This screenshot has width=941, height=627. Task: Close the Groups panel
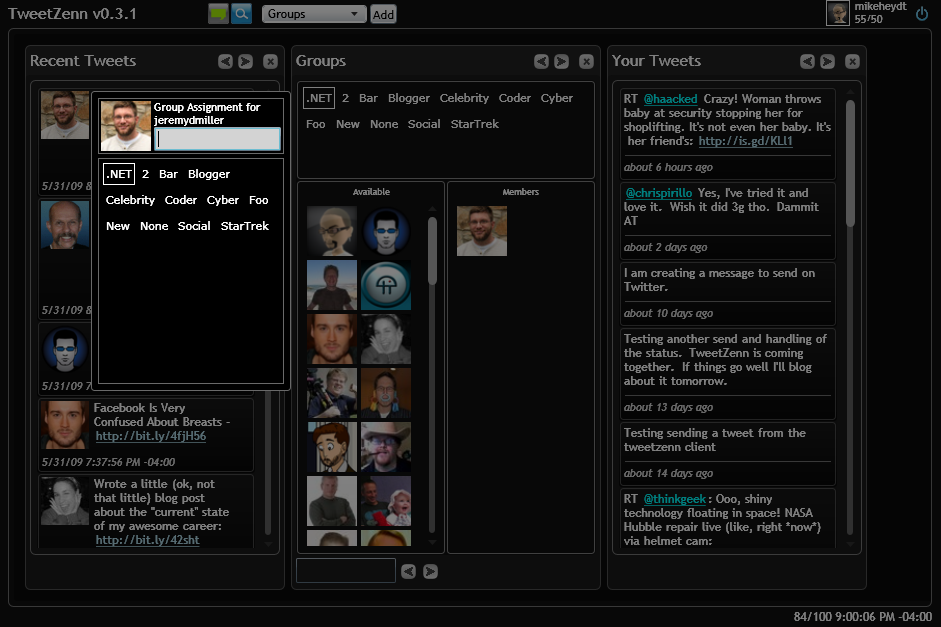pos(586,61)
